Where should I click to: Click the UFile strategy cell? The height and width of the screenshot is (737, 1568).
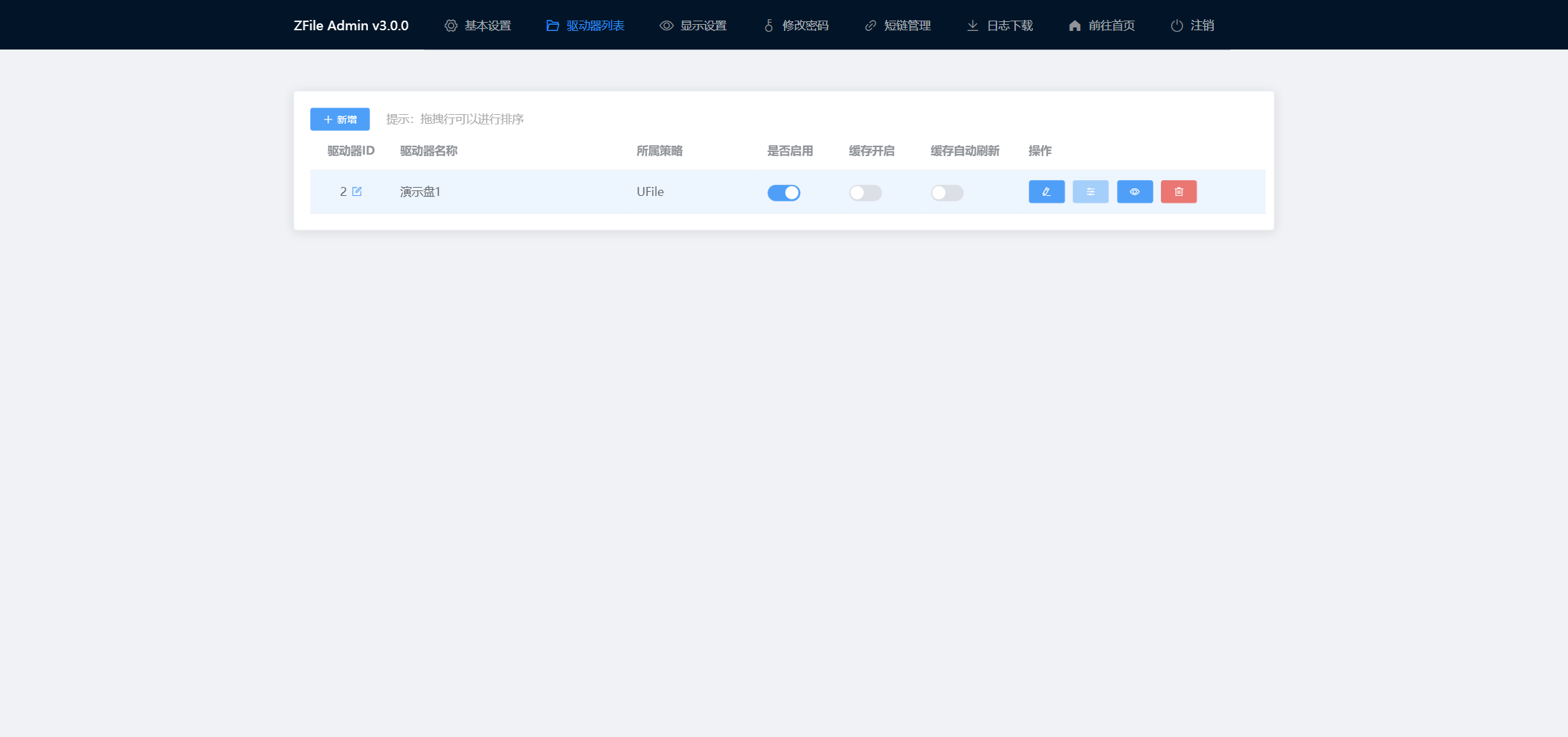pyautogui.click(x=650, y=192)
